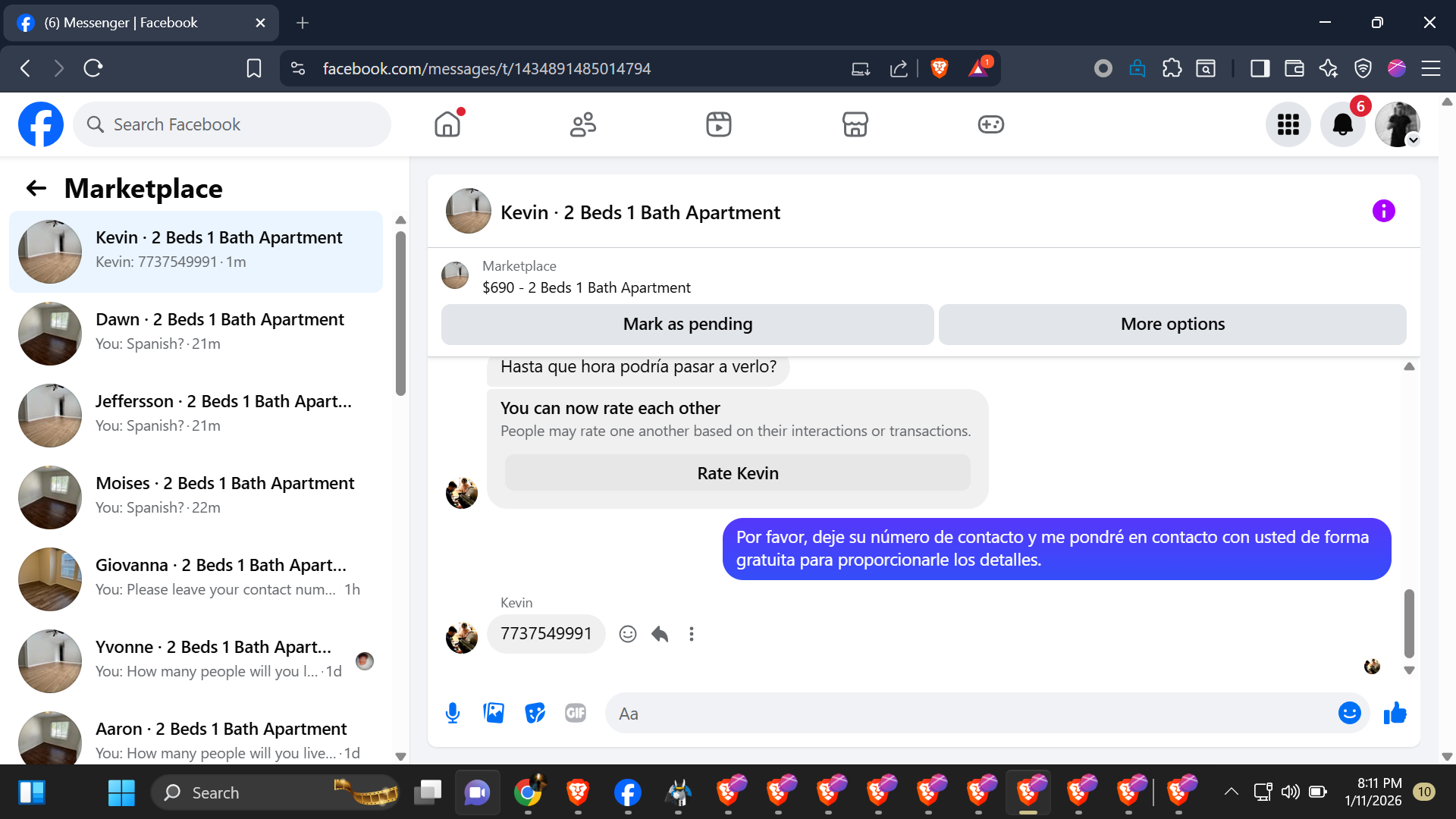The width and height of the screenshot is (1456, 819).
Task: Choose a GIF icon
Action: 576,714
